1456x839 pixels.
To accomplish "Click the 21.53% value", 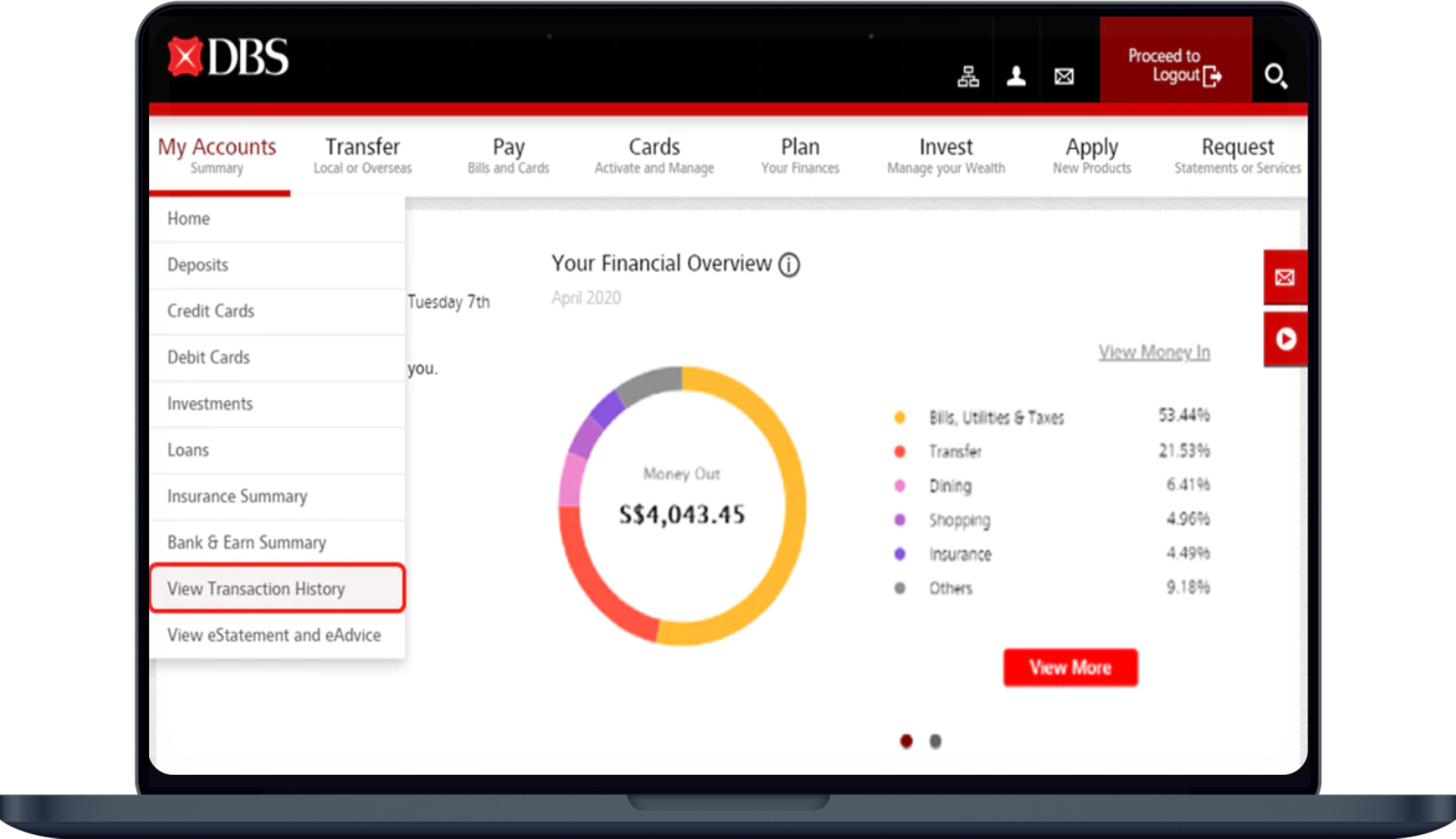I will [1184, 450].
